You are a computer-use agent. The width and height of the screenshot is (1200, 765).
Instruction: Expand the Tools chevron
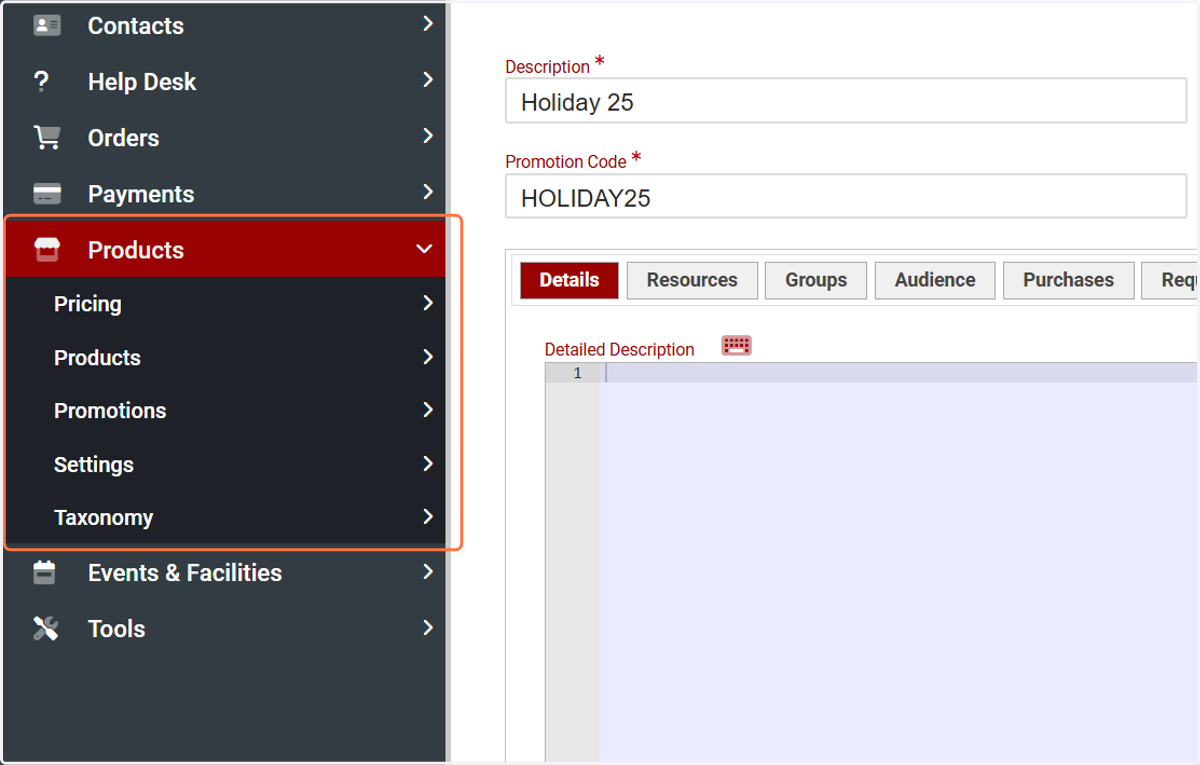click(x=428, y=628)
